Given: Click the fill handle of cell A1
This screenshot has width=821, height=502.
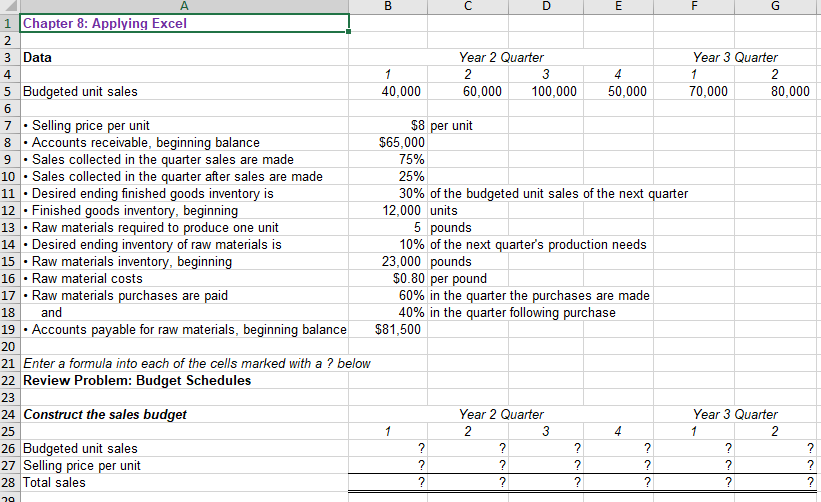Looking at the screenshot, I should click(x=349, y=31).
